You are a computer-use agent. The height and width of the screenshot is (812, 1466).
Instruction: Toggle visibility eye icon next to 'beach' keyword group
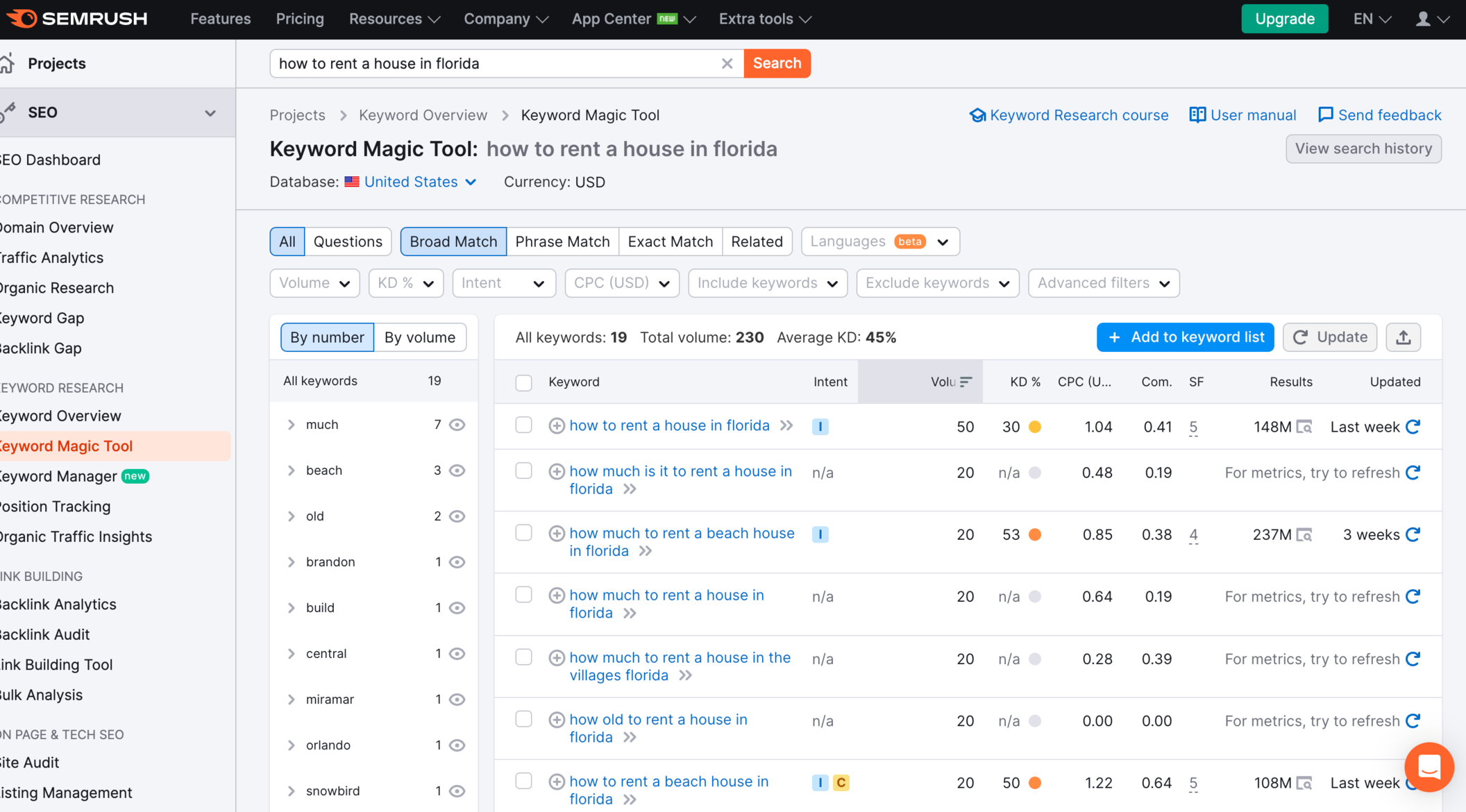[x=457, y=470]
